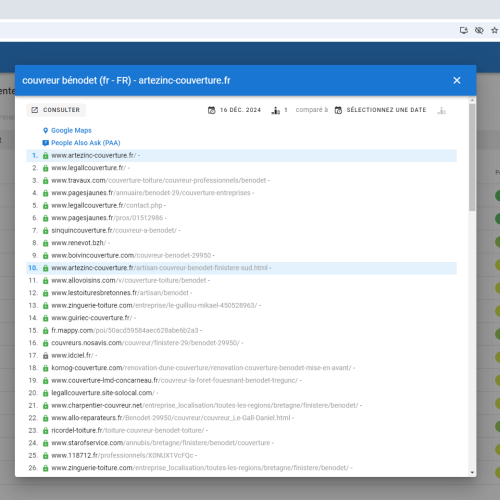
Task: Open legallcouverture.site-solocal.com result
Action: (x=103, y=393)
